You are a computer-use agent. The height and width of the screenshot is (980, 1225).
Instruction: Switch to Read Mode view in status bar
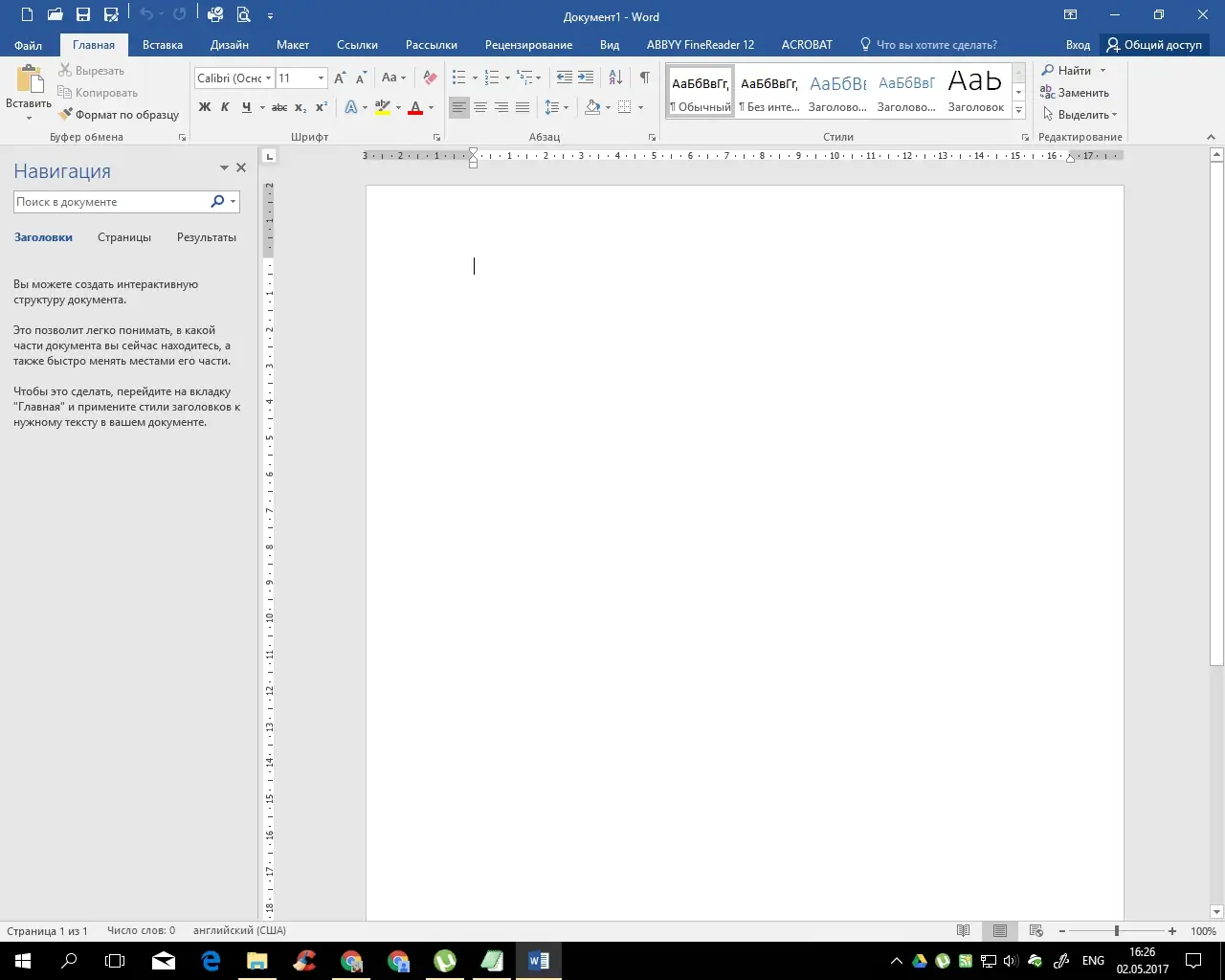(x=964, y=930)
